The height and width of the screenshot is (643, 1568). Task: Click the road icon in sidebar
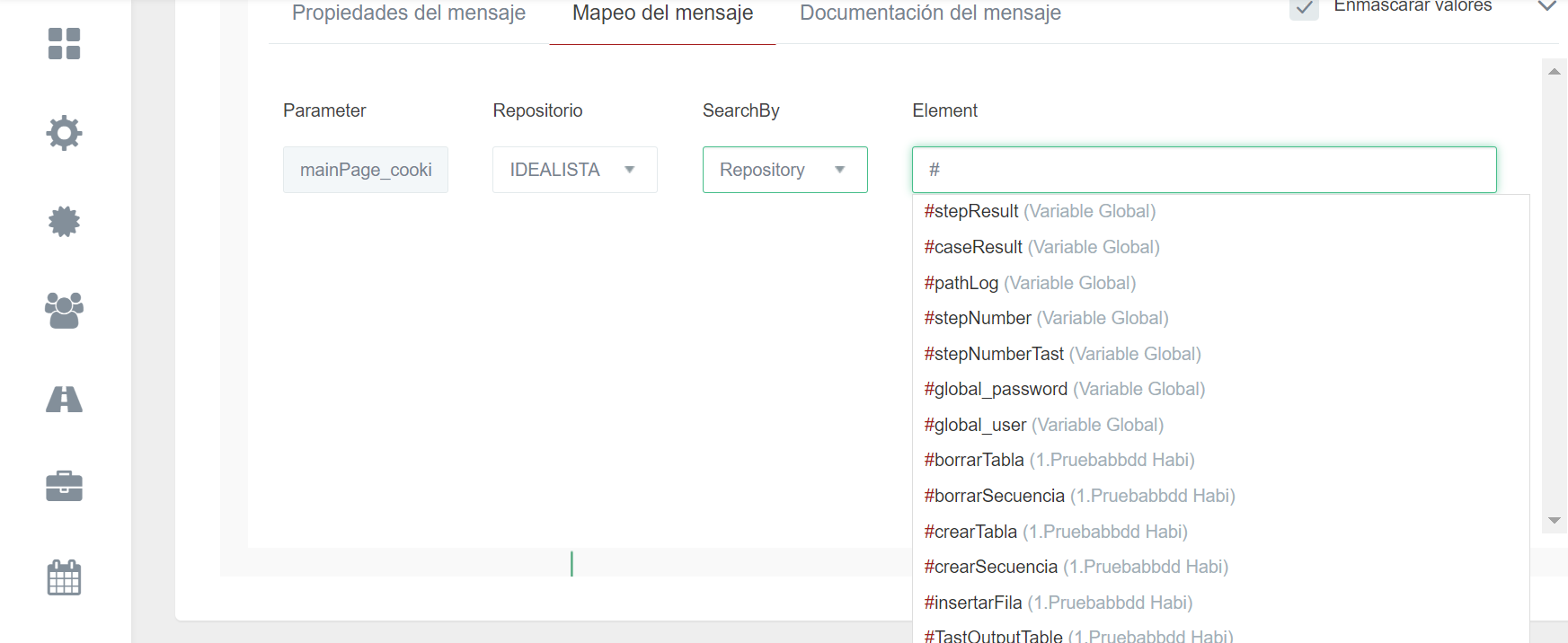(x=64, y=399)
